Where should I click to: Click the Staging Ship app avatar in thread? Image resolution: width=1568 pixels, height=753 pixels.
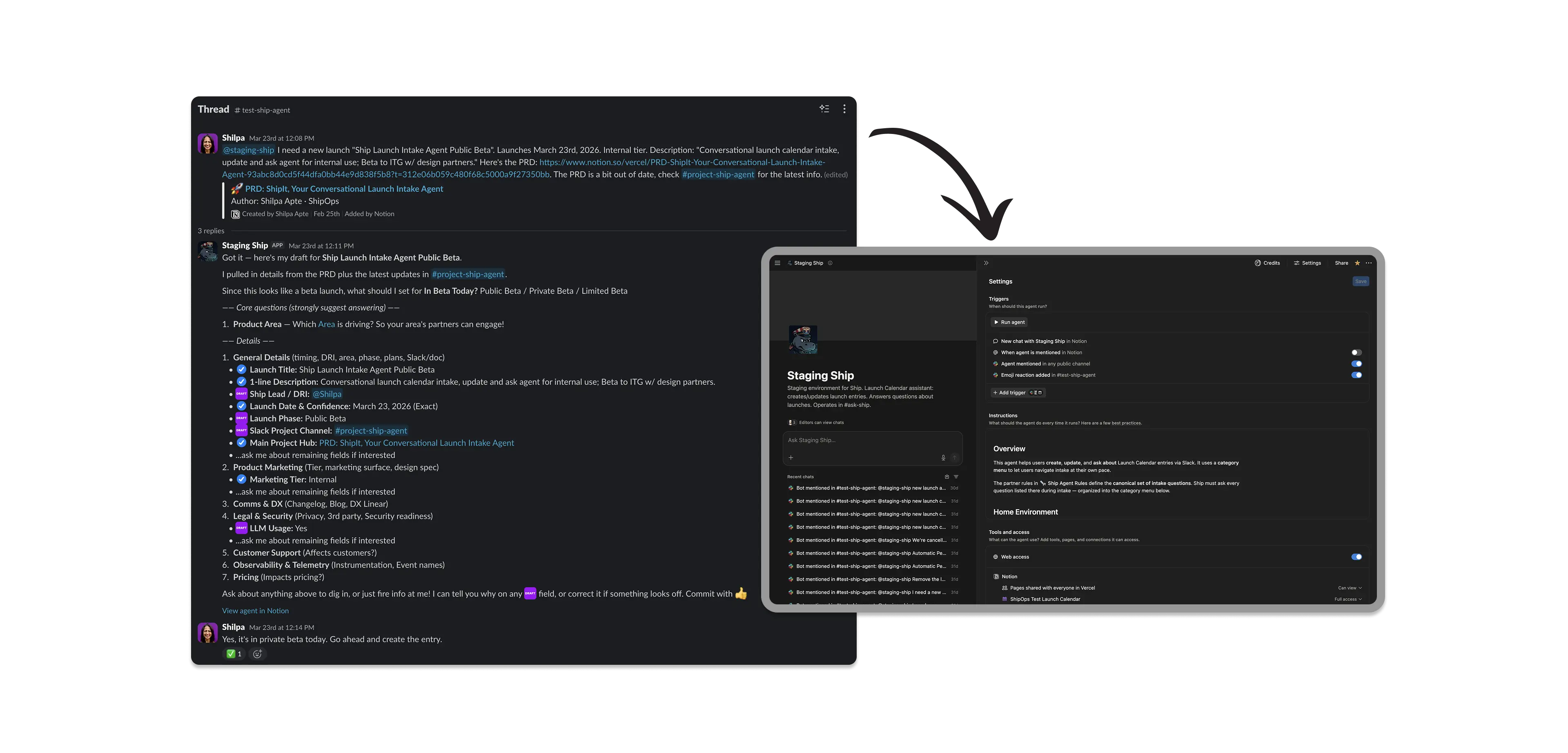click(207, 252)
